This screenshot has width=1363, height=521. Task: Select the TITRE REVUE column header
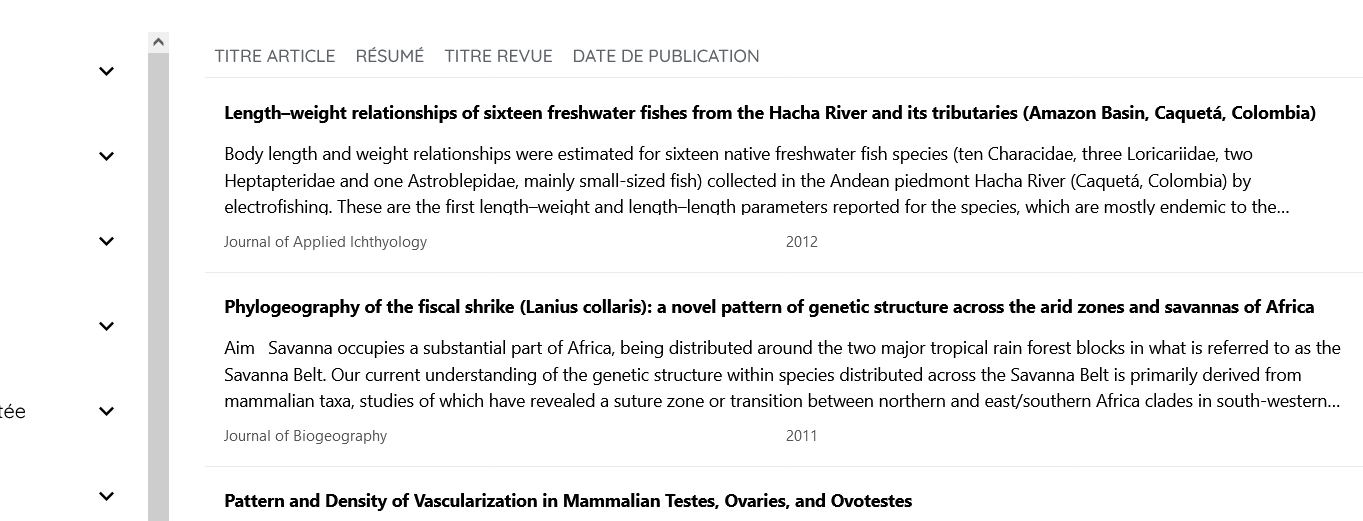pyautogui.click(x=499, y=56)
